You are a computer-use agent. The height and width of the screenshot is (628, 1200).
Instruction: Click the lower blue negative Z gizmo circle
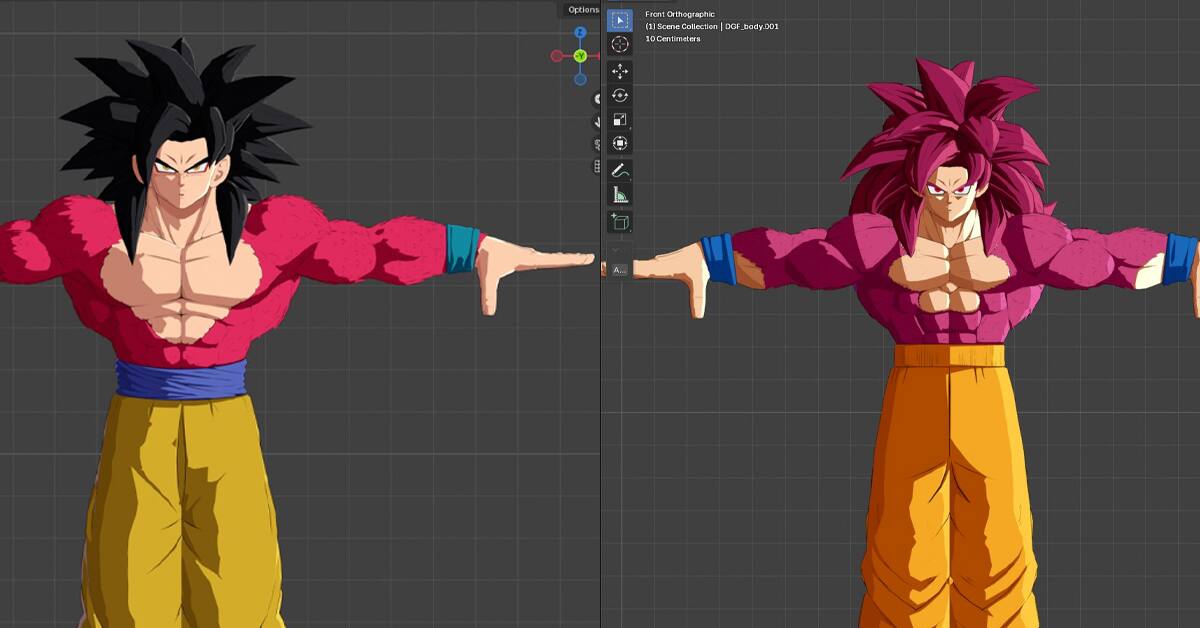(580, 79)
